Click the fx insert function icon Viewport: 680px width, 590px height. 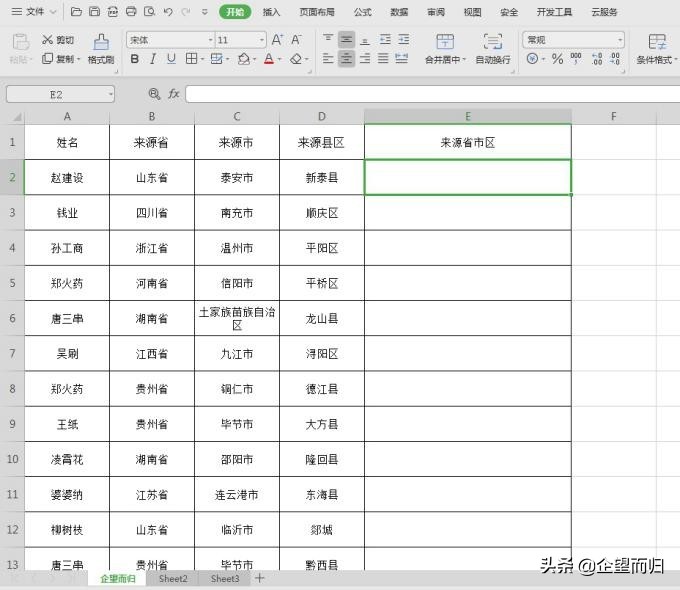(x=173, y=94)
